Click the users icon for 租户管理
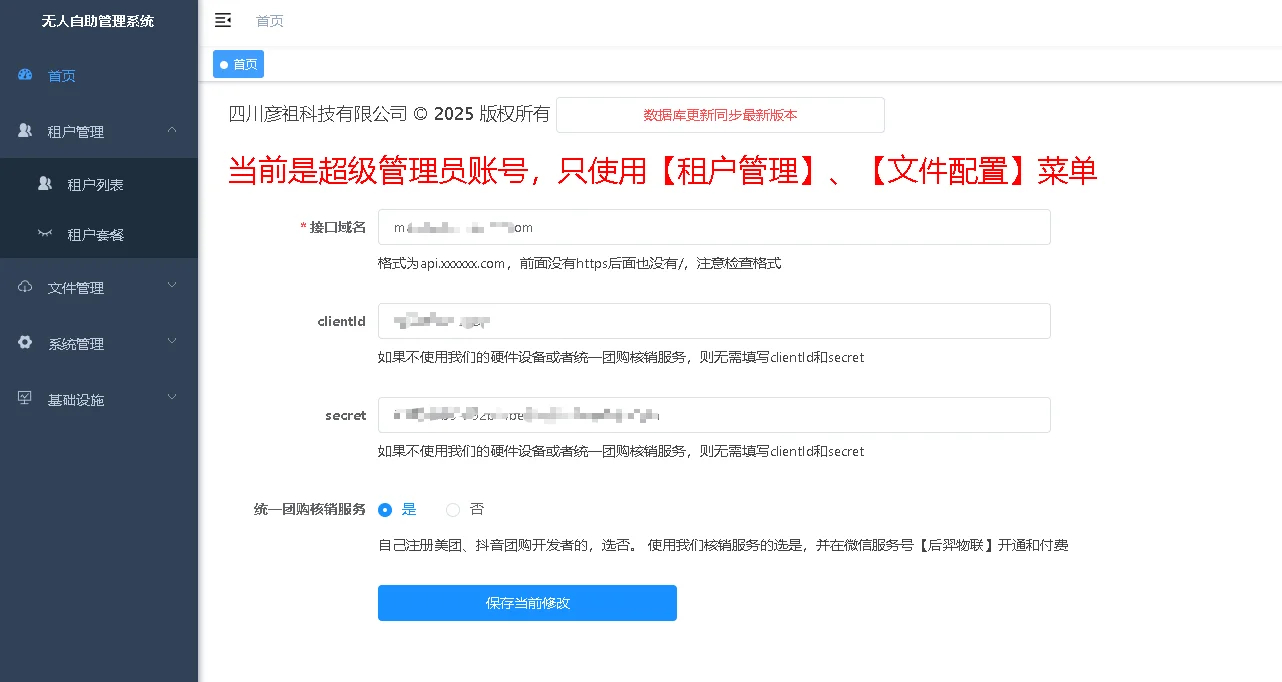The height and width of the screenshot is (682, 1282). 22,131
